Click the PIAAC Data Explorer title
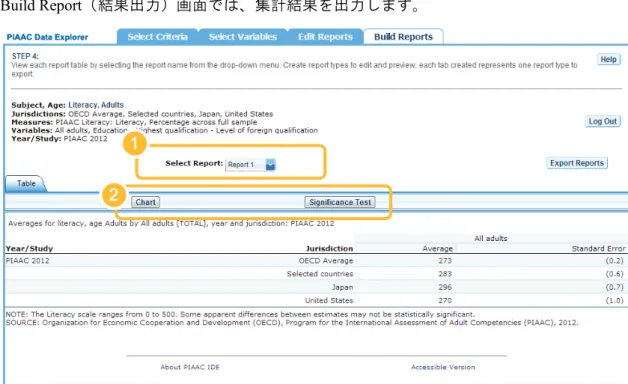Viewport: 628px width, 384px height. click(x=47, y=37)
